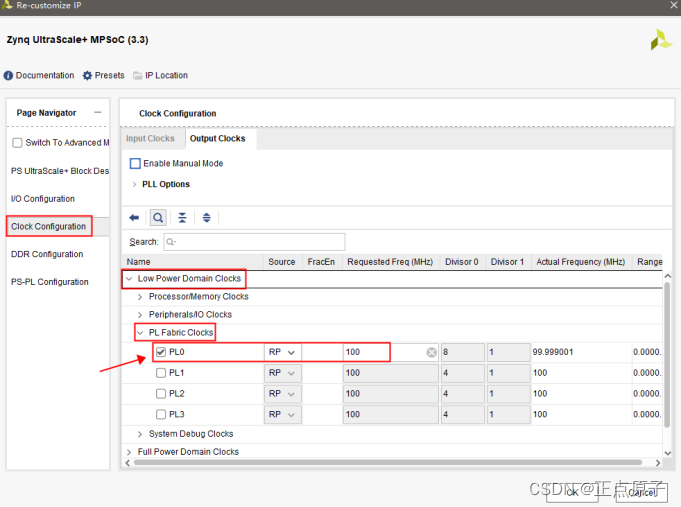681x507 pixels.
Task: Uncheck the PL0 clock checkbox
Action: pos(161,352)
